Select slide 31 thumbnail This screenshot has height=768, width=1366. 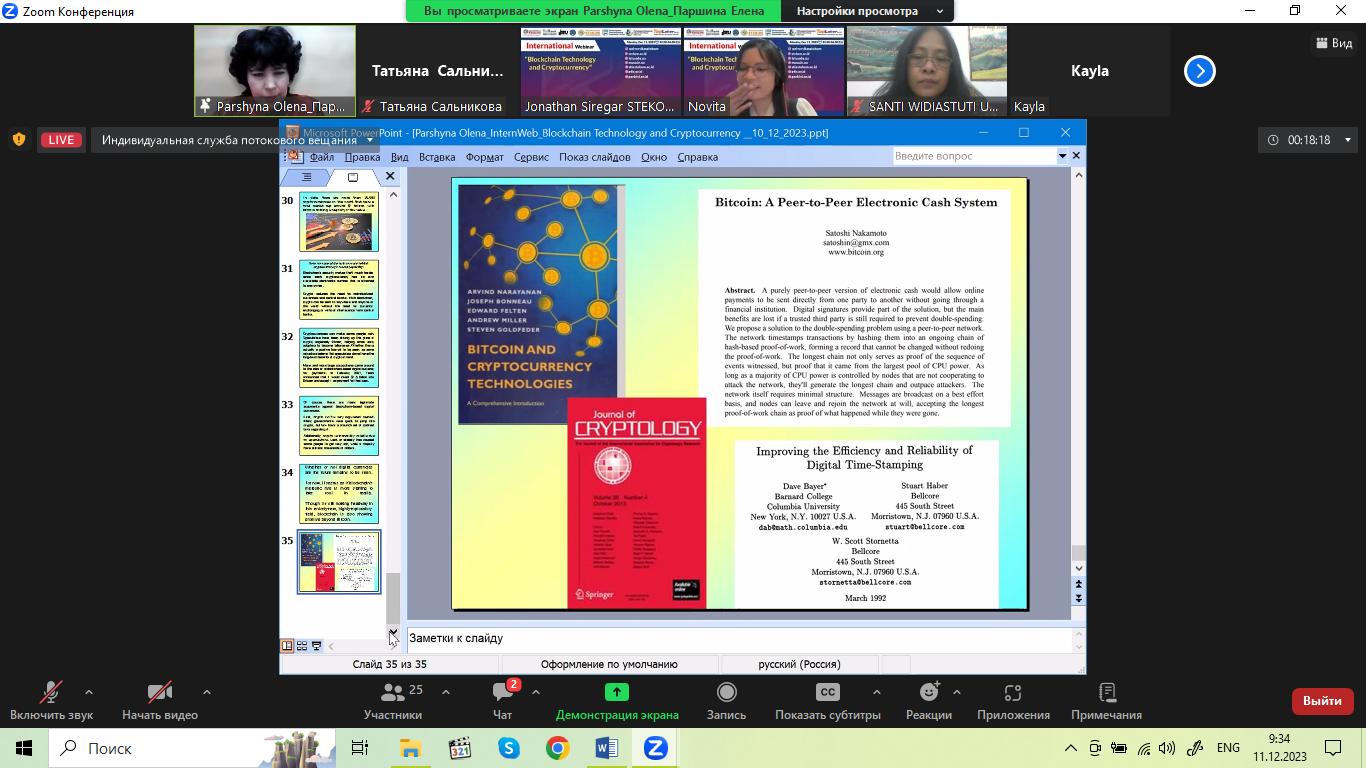(339, 289)
